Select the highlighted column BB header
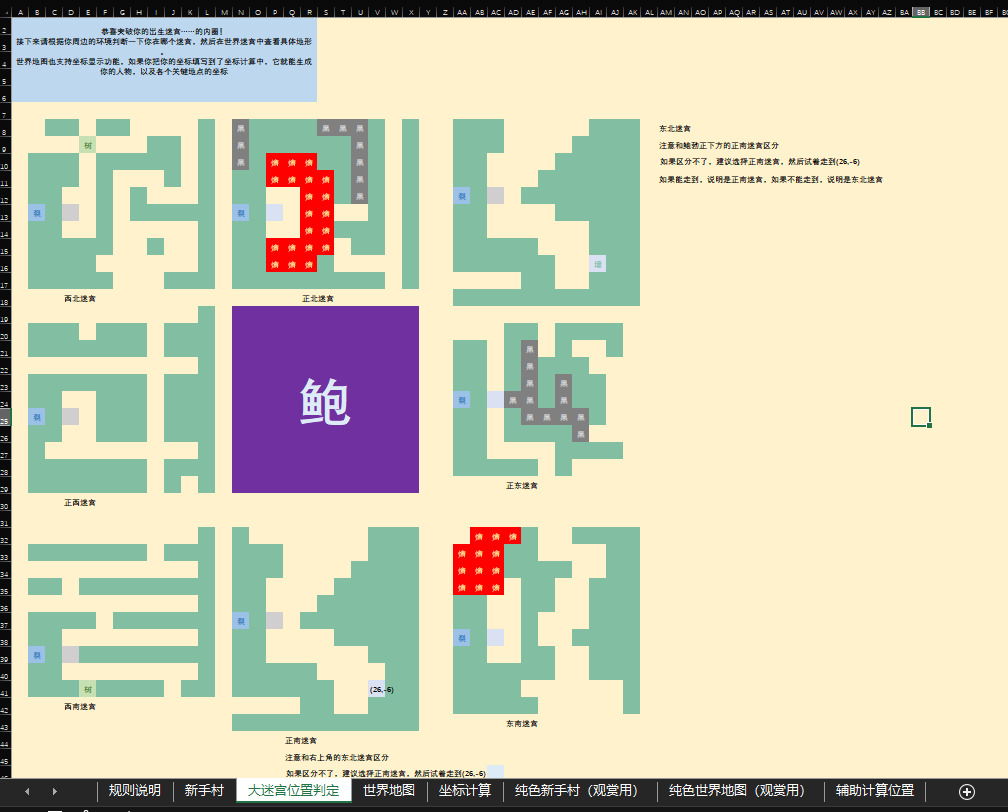This screenshot has width=1008, height=812. pyautogui.click(x=921, y=12)
